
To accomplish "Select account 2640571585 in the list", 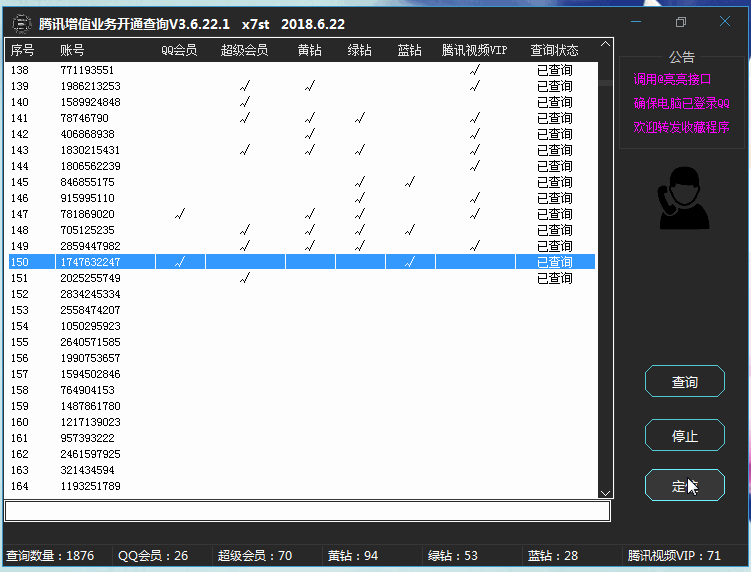I will coord(90,342).
